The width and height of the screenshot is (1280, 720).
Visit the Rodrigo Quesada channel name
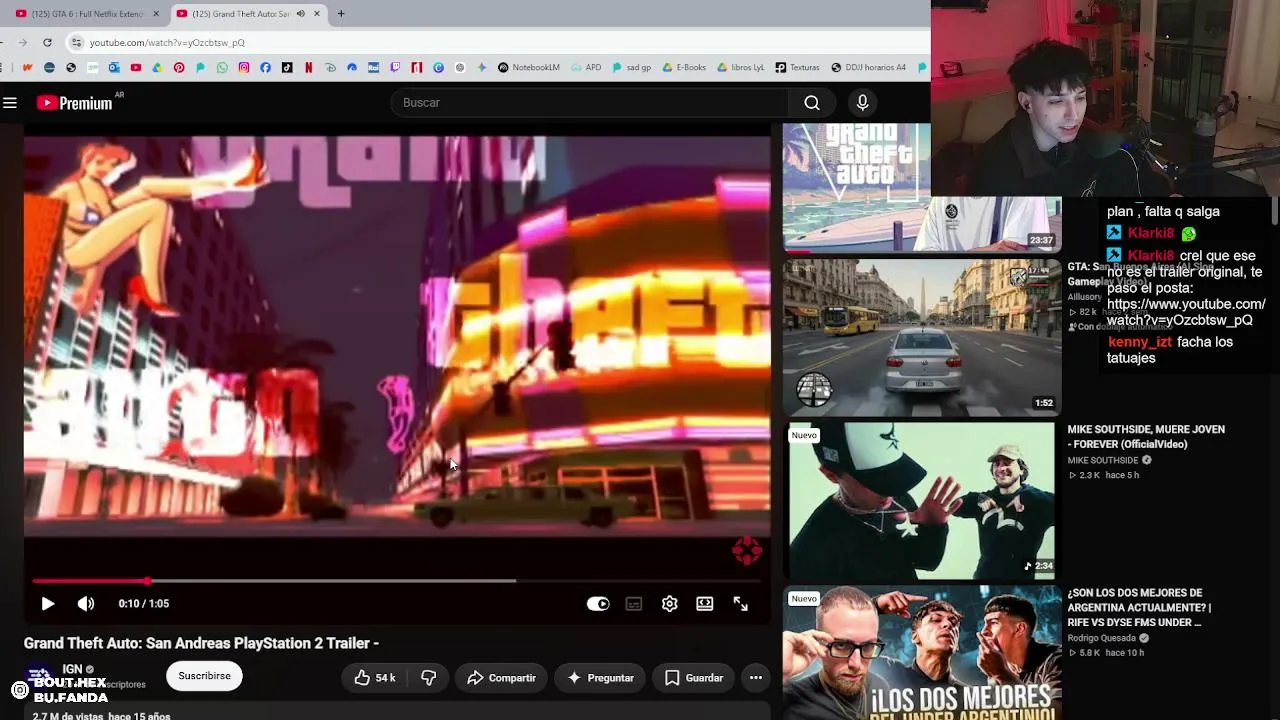coord(1101,638)
